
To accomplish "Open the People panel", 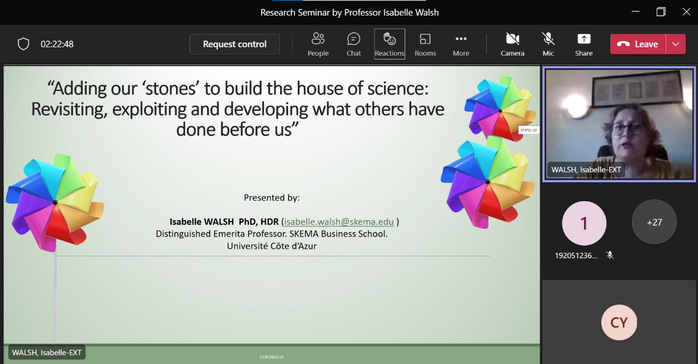I will click(x=318, y=44).
